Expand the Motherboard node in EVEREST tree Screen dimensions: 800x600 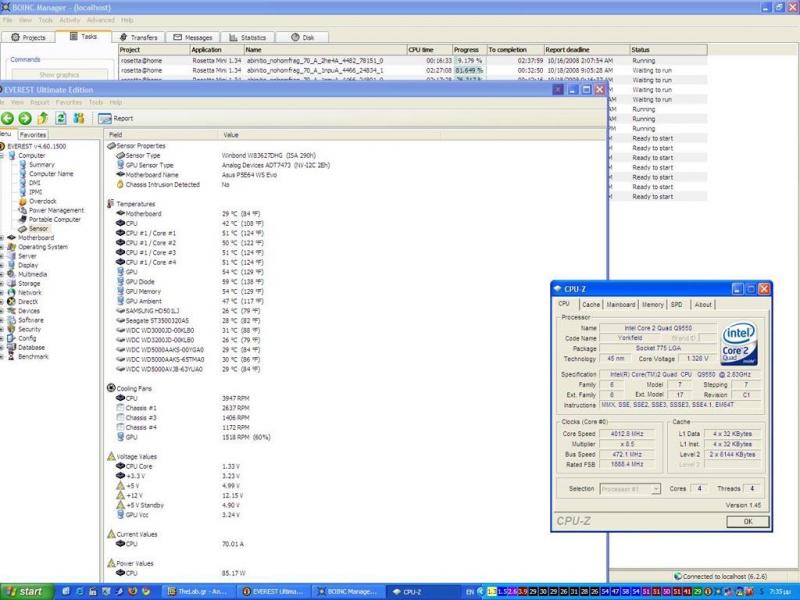(2, 238)
